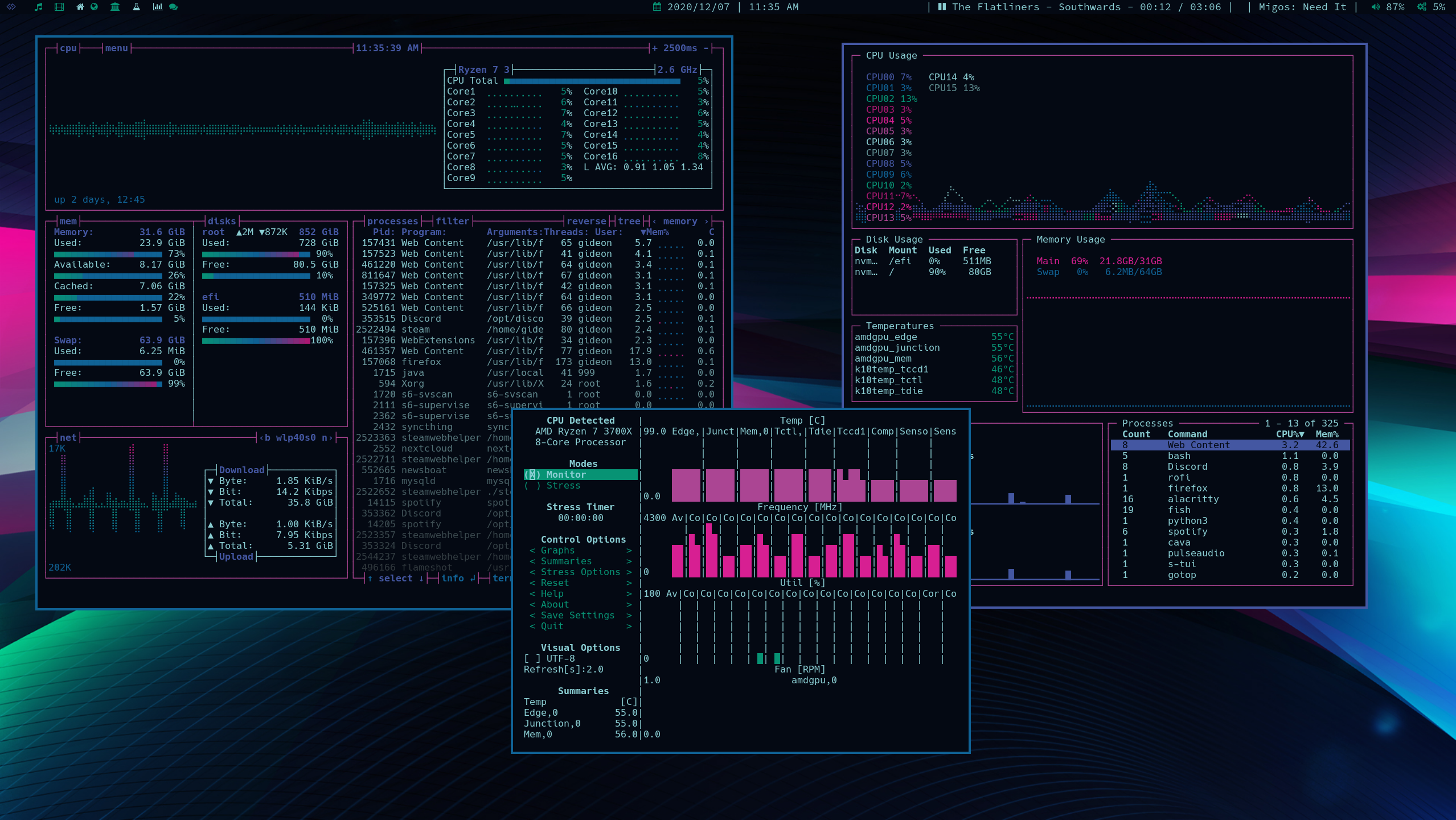Open the bank building workspace icon
The height and width of the screenshot is (820, 1456).
(115, 7)
